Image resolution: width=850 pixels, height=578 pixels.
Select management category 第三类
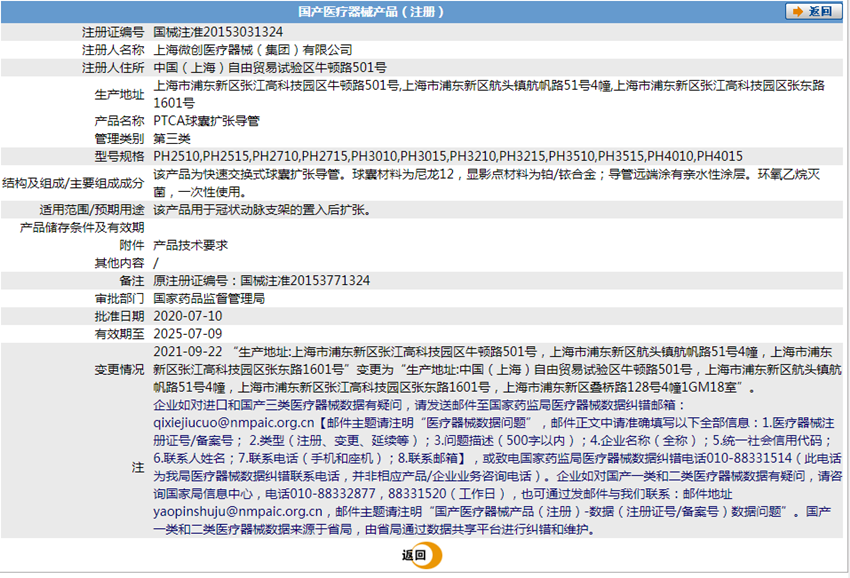tap(172, 139)
